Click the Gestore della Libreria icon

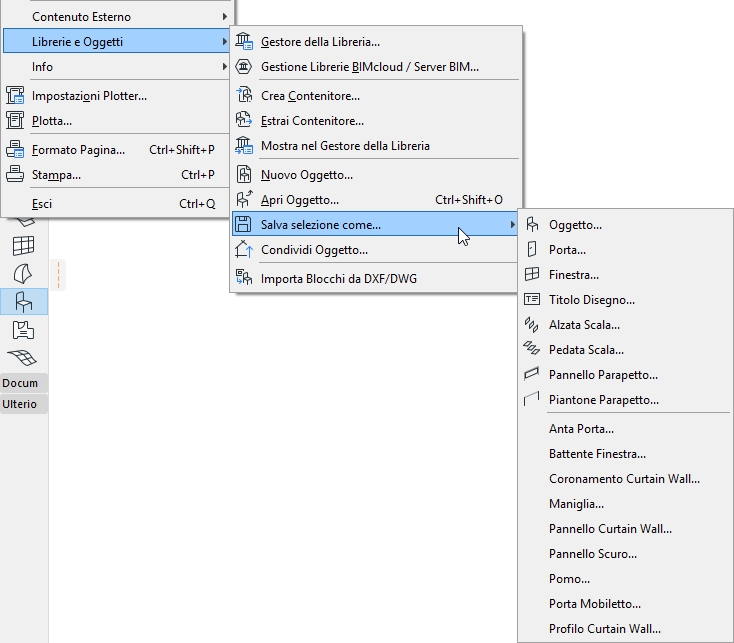tap(243, 42)
